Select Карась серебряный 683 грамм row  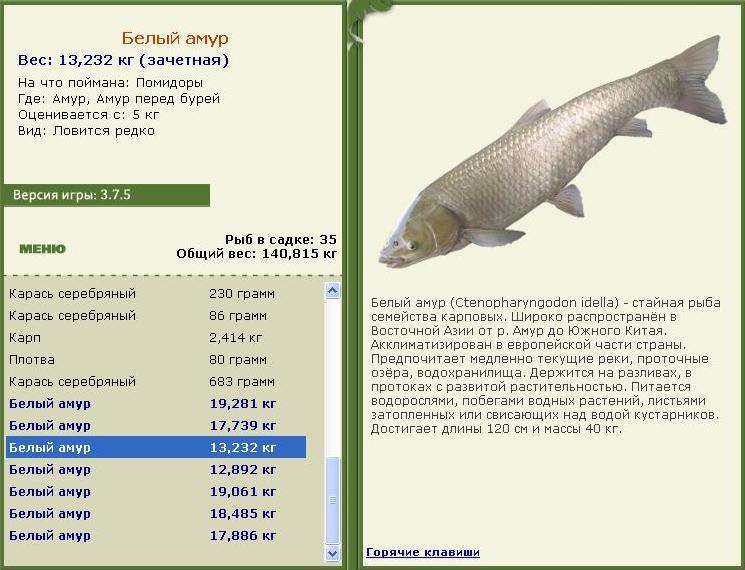tap(156, 381)
